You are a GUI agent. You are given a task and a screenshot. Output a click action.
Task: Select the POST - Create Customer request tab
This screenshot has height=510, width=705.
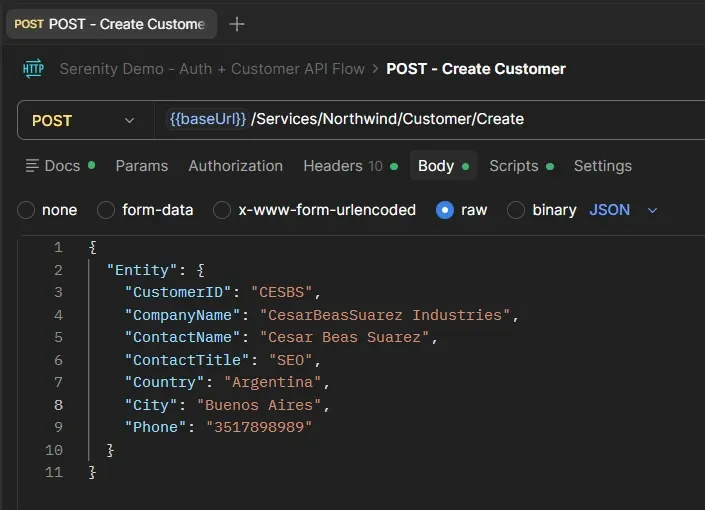click(x=112, y=24)
